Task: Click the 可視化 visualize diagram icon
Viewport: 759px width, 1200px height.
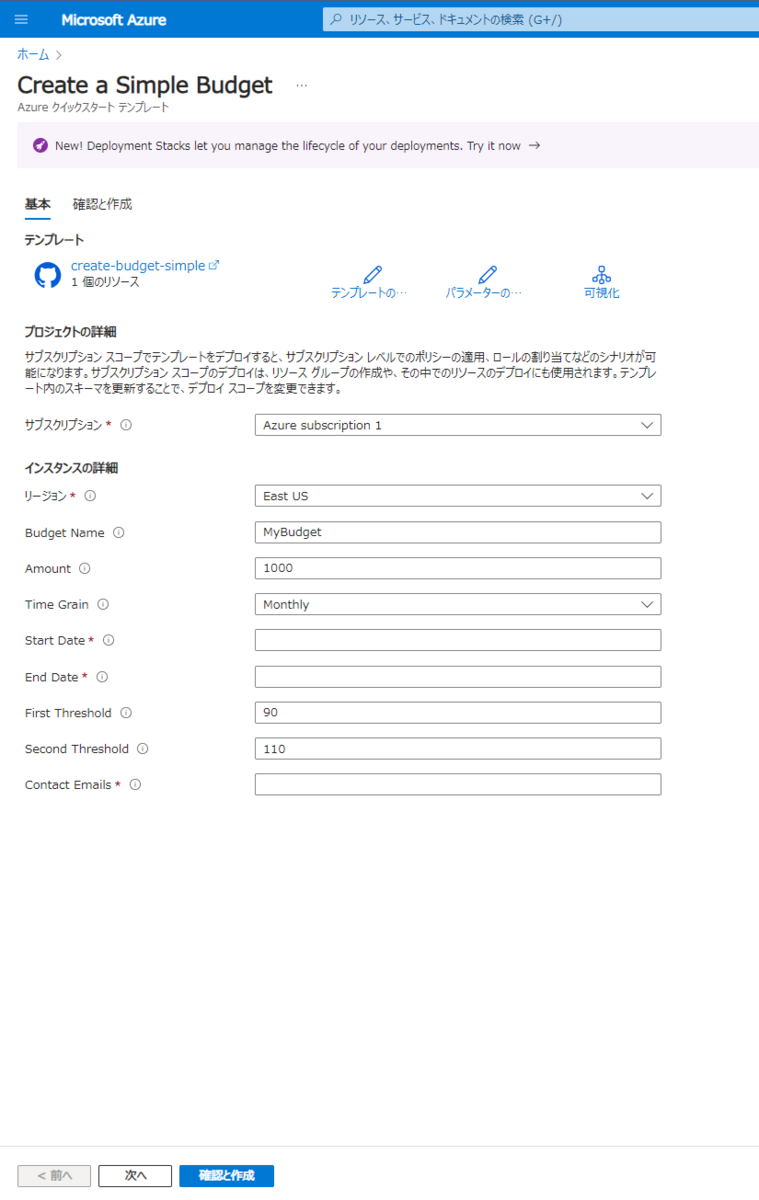Action: [602, 274]
